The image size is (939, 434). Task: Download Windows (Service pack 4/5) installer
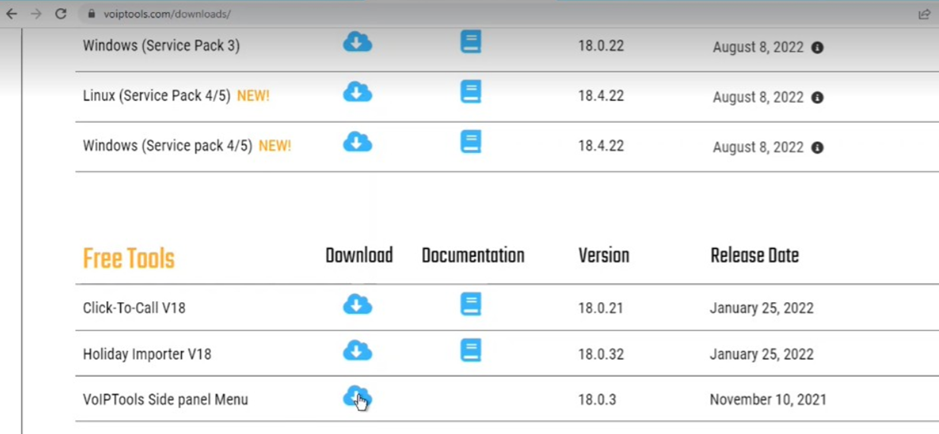coord(358,142)
